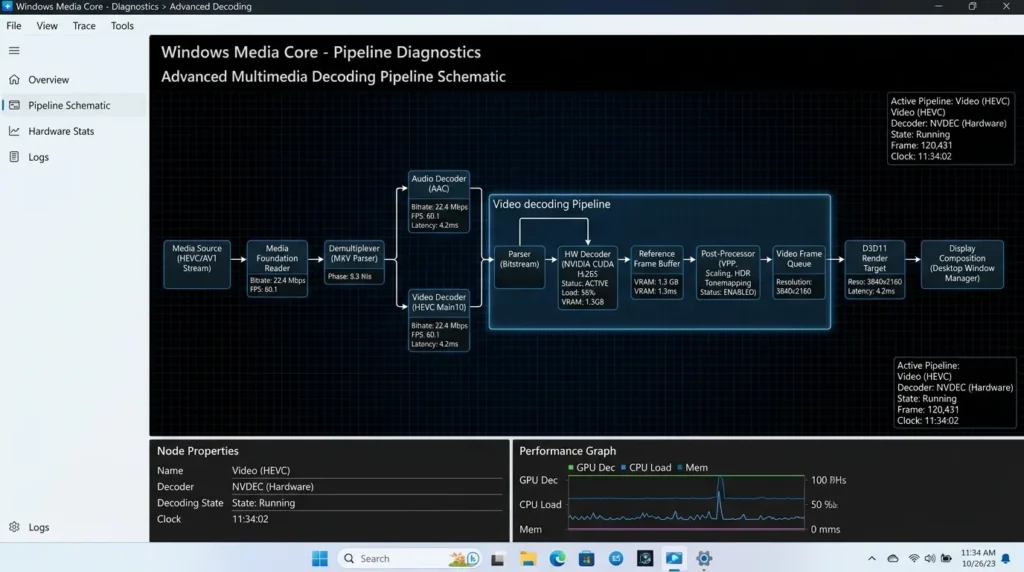Screen dimensions: 1024x572
Task: Open the Overview page via home icon
Action: pos(14,80)
